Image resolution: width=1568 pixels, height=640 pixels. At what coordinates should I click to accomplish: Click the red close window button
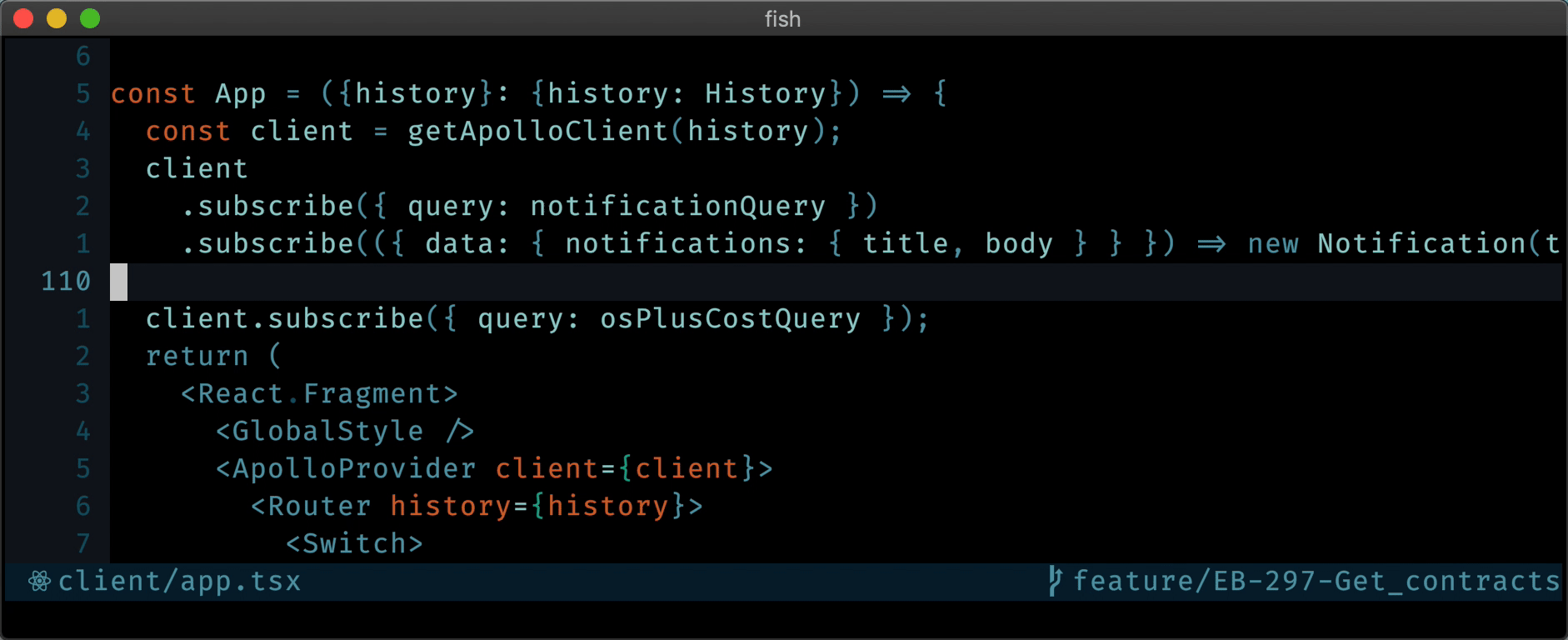[23, 18]
